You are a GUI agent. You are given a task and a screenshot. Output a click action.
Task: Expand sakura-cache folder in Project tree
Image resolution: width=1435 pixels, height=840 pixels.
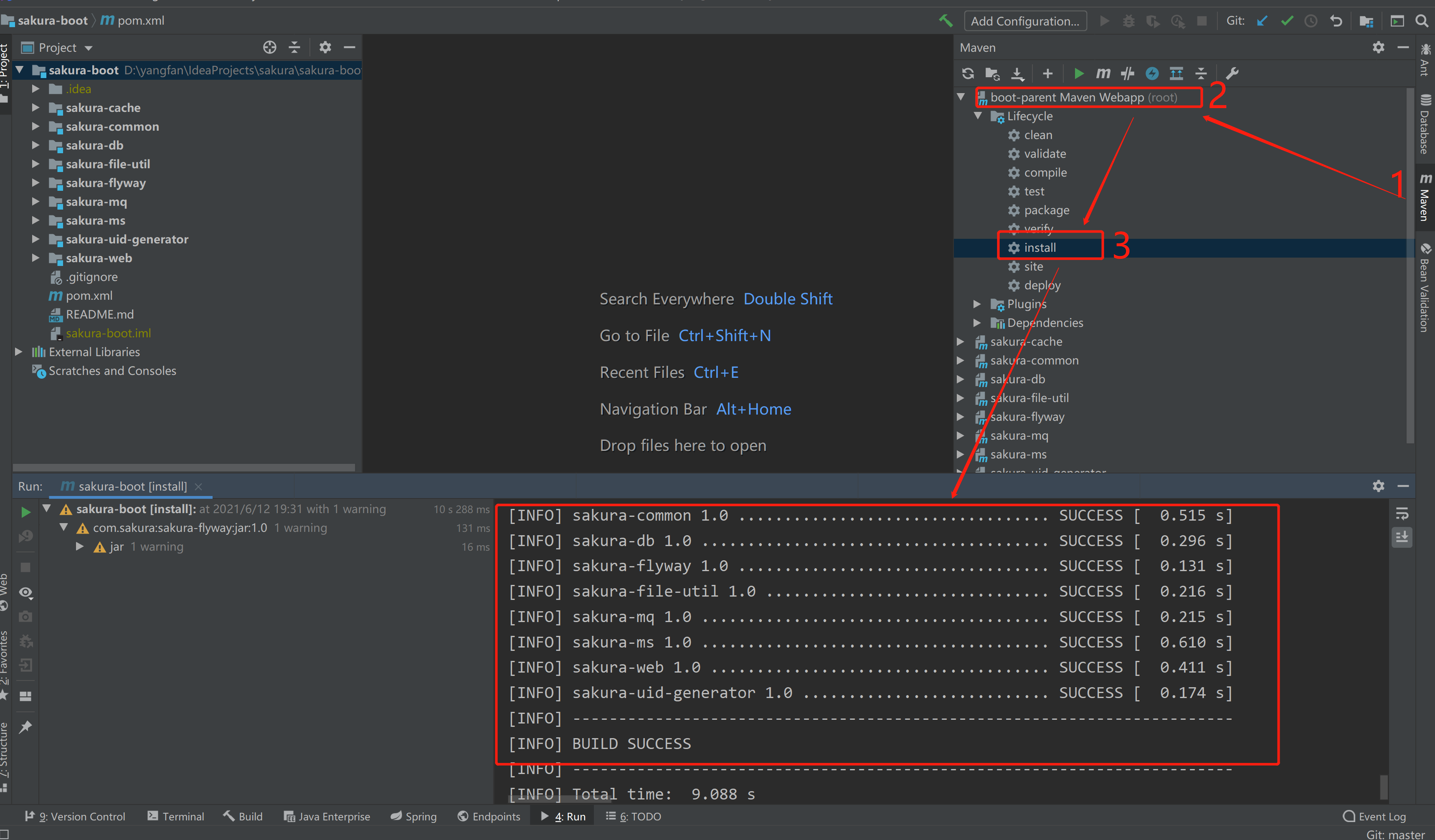(35, 108)
